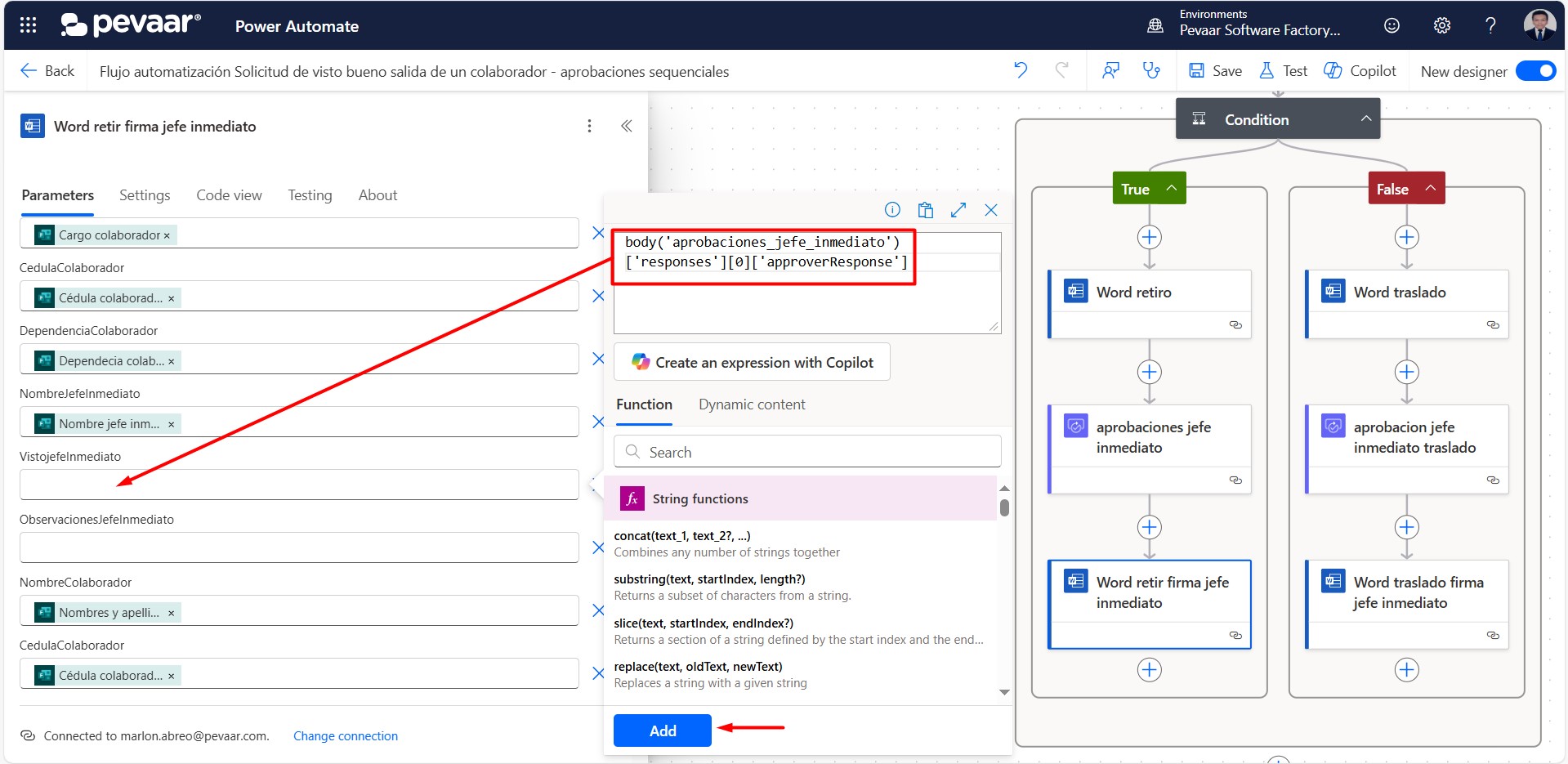1568x764 pixels.
Task: Add a step below aprobaciones jefe inmediato
Action: tap(1150, 527)
